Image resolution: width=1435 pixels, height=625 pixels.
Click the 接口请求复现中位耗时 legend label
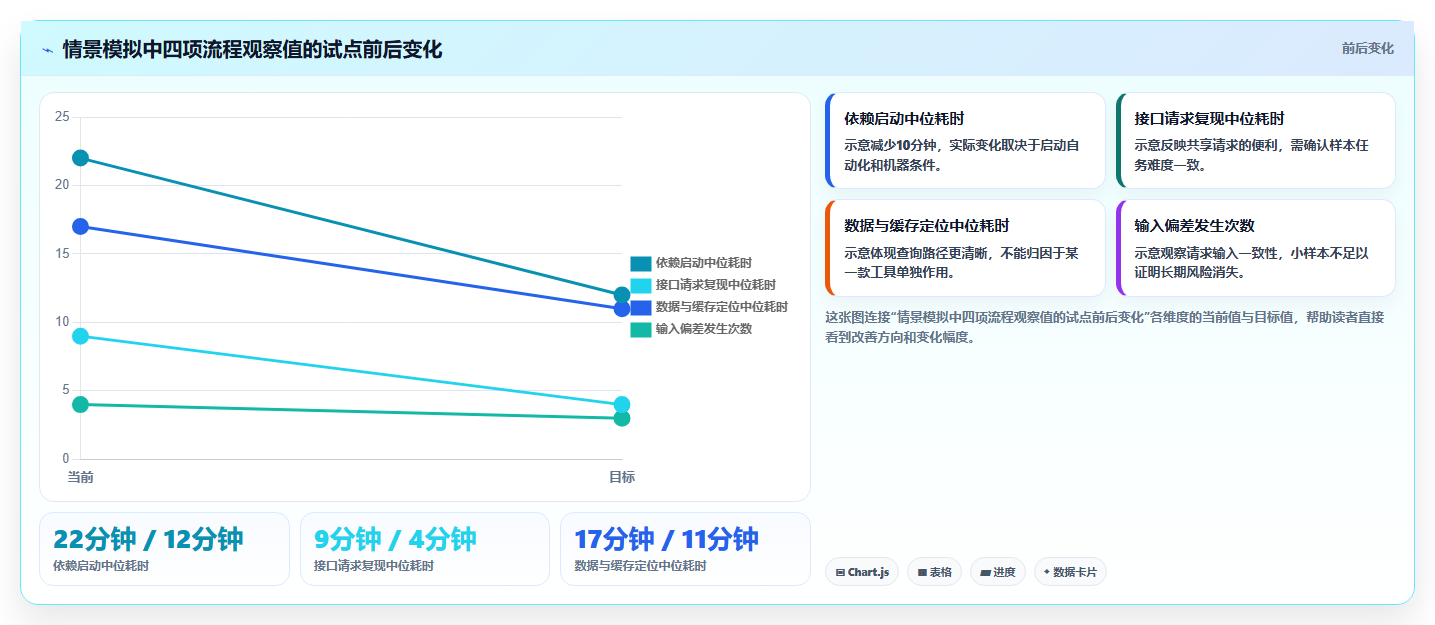(716, 285)
